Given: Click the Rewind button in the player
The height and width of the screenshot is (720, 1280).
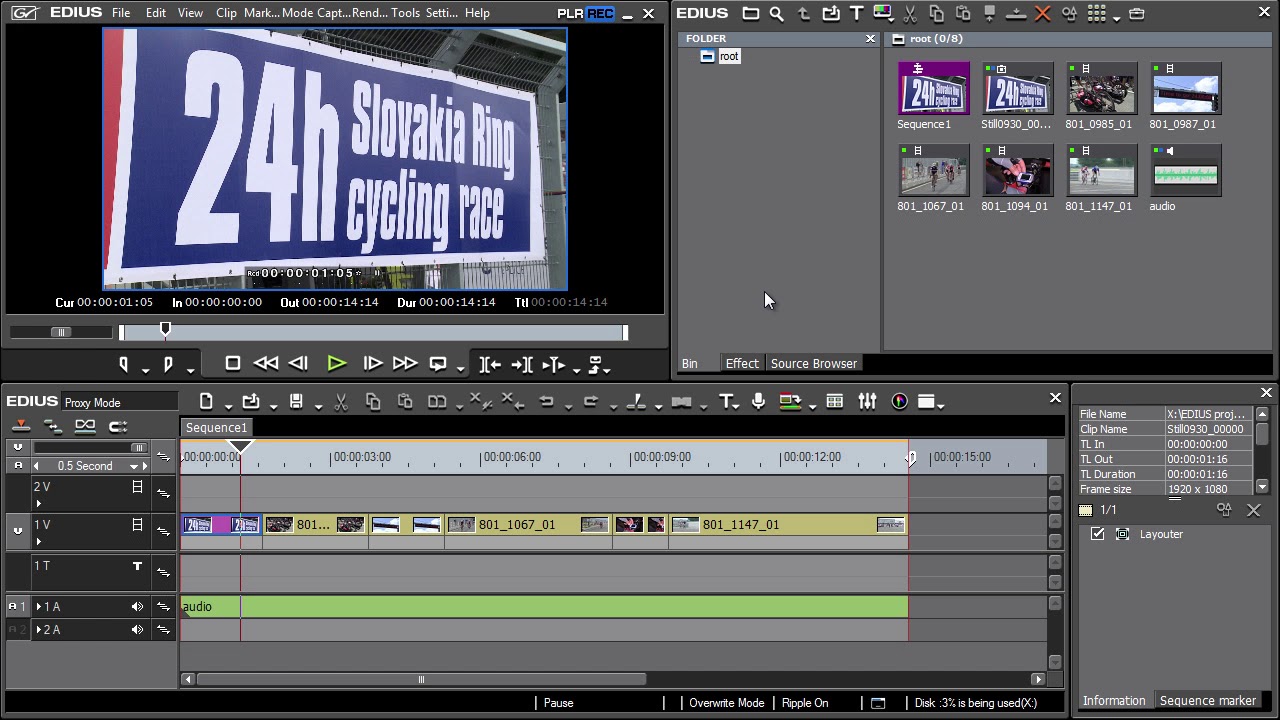Looking at the screenshot, I should (x=266, y=364).
